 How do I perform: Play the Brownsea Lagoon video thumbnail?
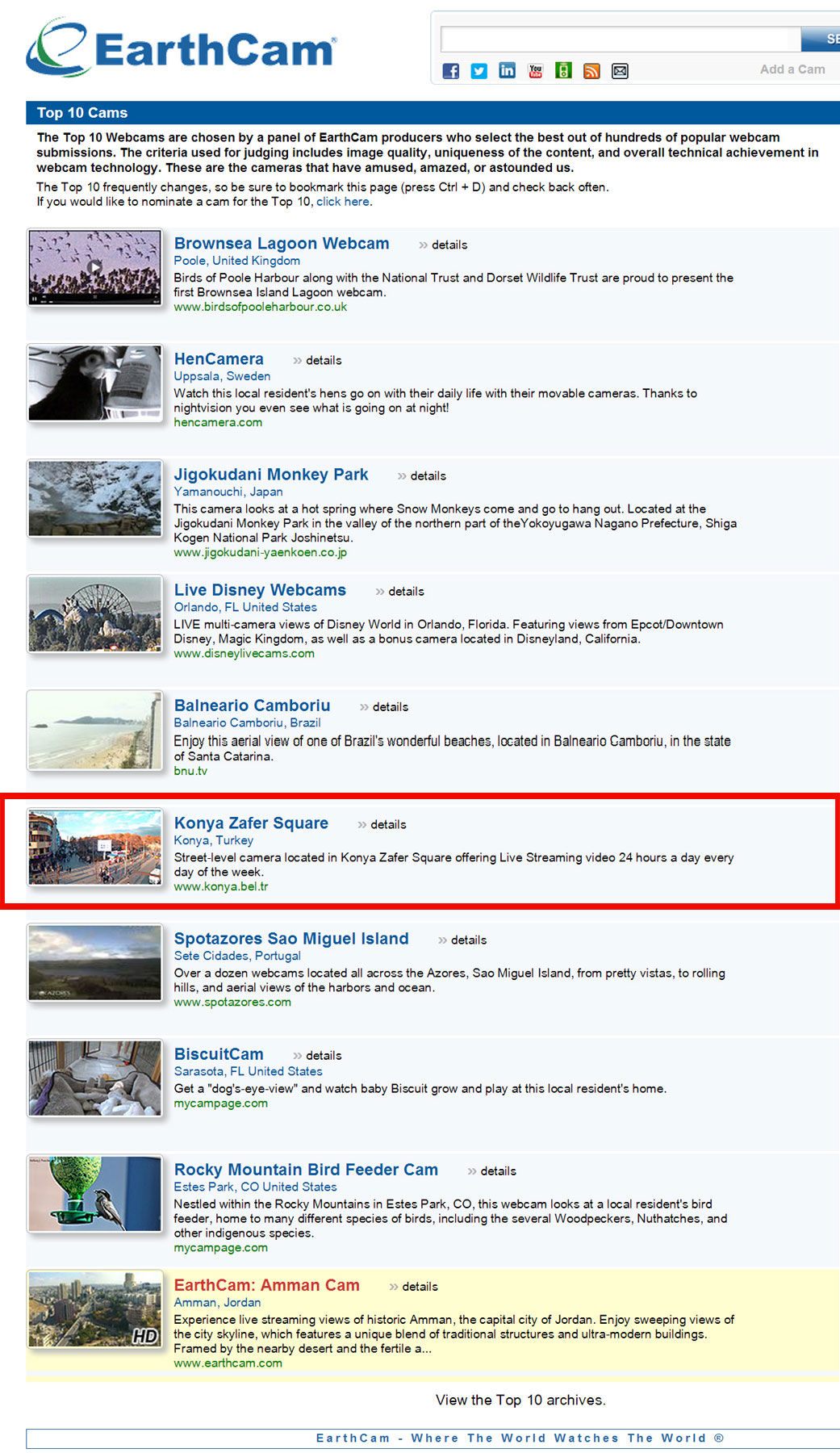tap(95, 267)
